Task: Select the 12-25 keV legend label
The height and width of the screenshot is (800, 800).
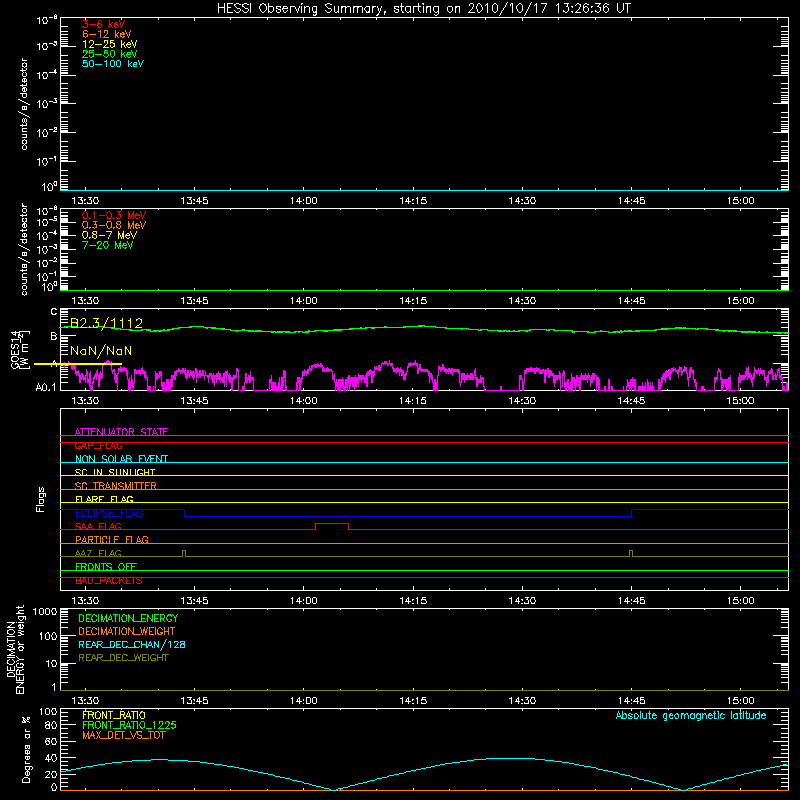Action: click(110, 44)
